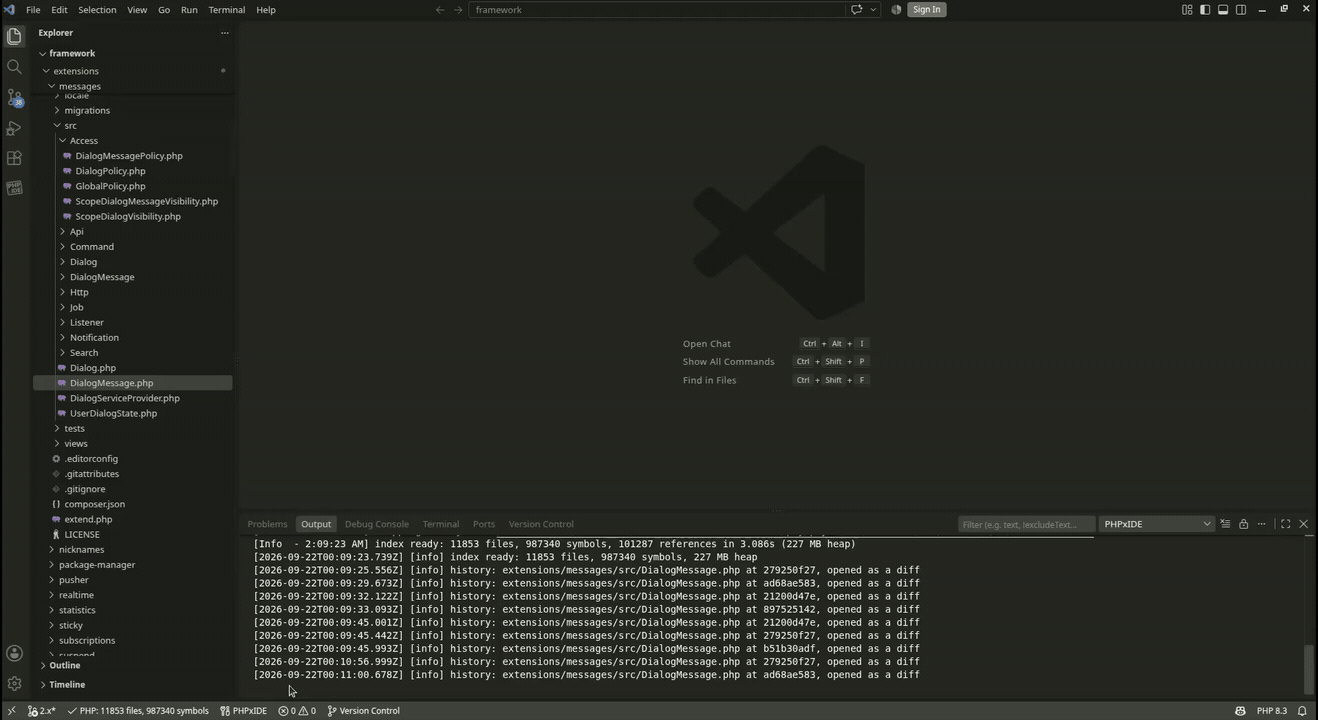Open DialogMessagePolicy.php file
This screenshot has width=1318, height=720.
(129, 156)
